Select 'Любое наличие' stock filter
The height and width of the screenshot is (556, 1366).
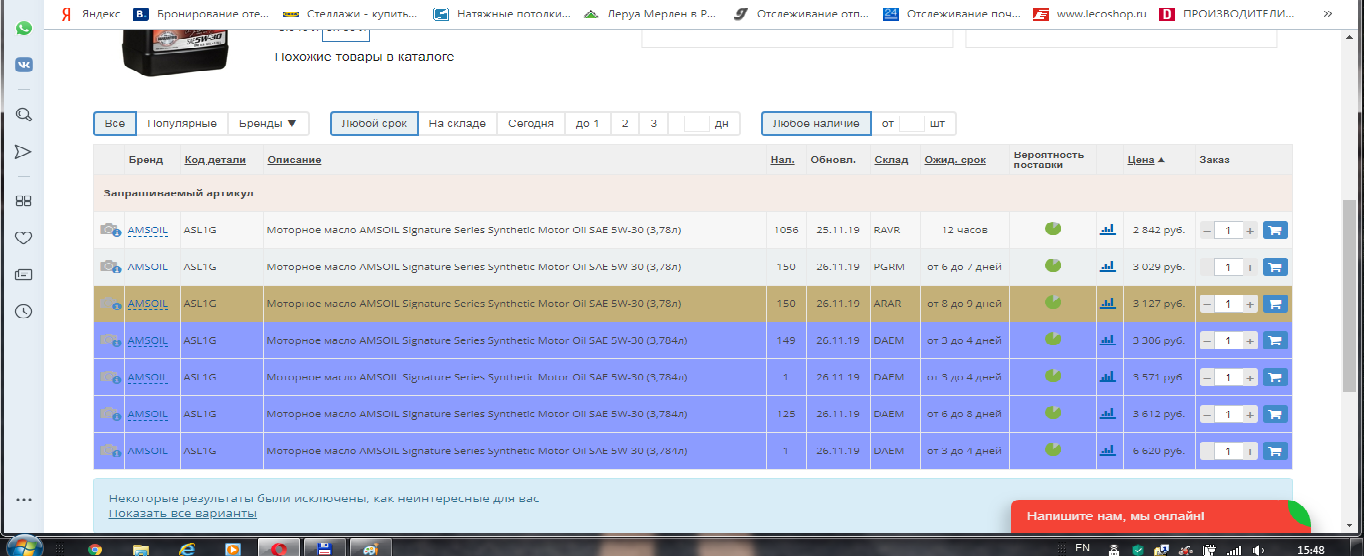click(816, 123)
